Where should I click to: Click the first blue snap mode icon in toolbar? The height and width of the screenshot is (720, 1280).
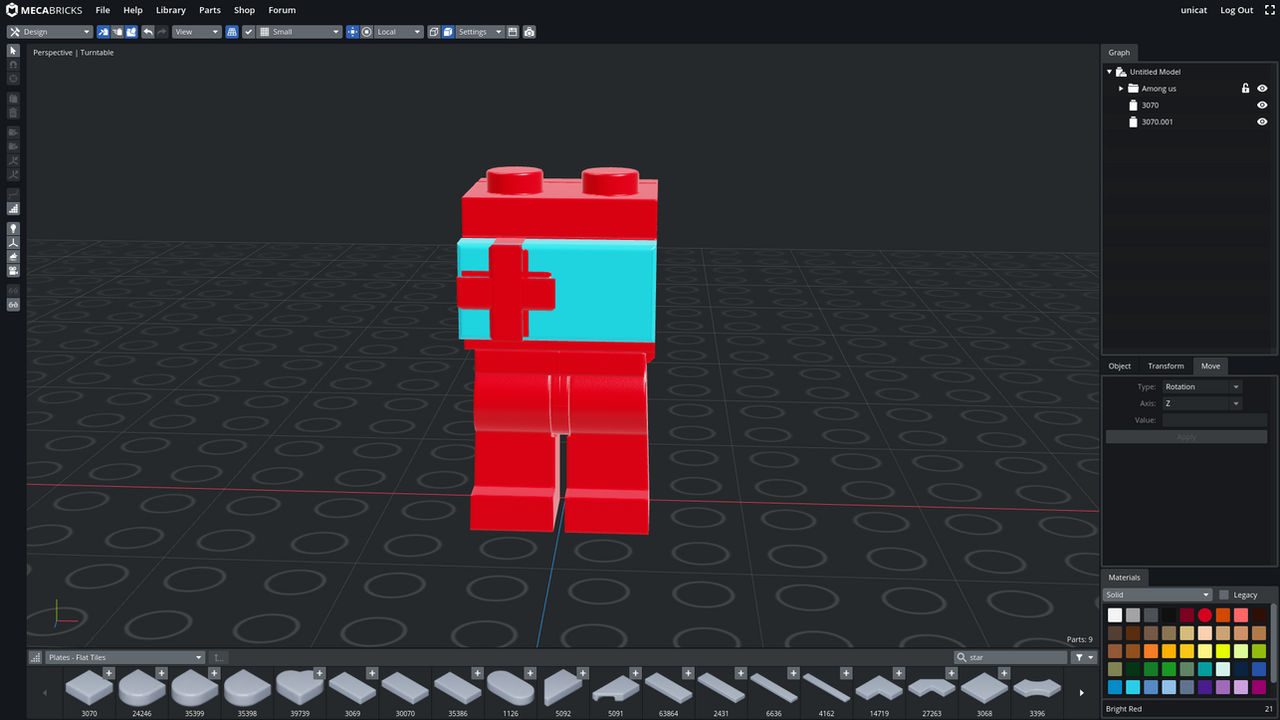click(103, 32)
